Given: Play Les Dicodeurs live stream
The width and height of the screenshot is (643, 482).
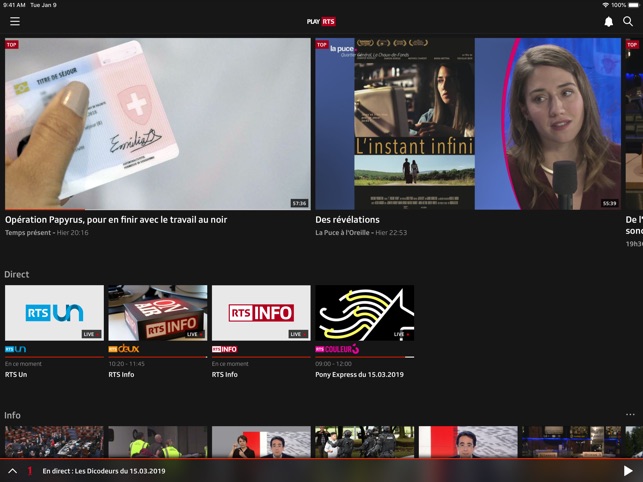Looking at the screenshot, I should (x=627, y=471).
